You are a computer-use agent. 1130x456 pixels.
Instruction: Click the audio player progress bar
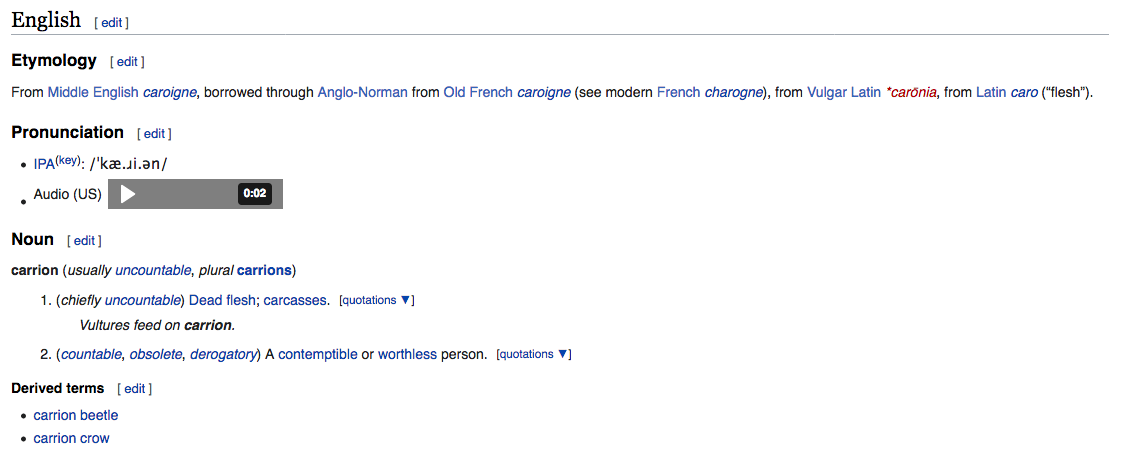(x=187, y=194)
